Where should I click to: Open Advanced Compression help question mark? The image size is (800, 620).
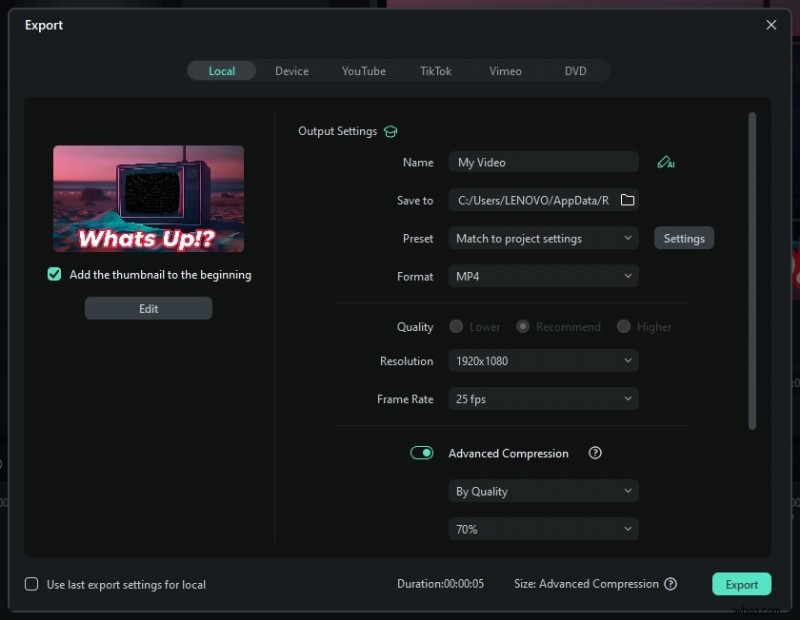point(595,453)
